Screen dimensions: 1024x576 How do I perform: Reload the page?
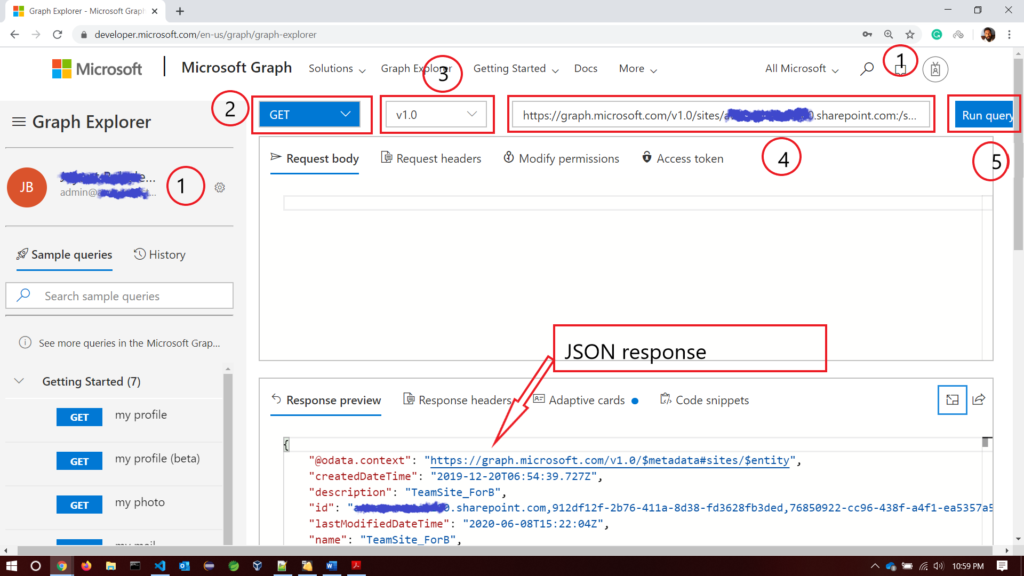(x=57, y=35)
